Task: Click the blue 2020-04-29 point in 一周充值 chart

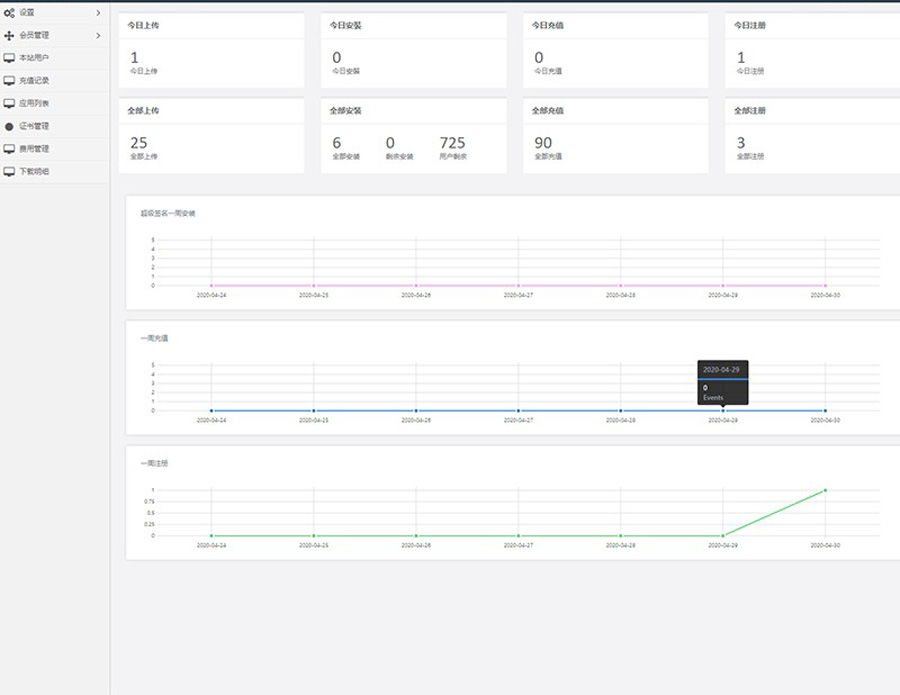Action: pyautogui.click(x=723, y=410)
